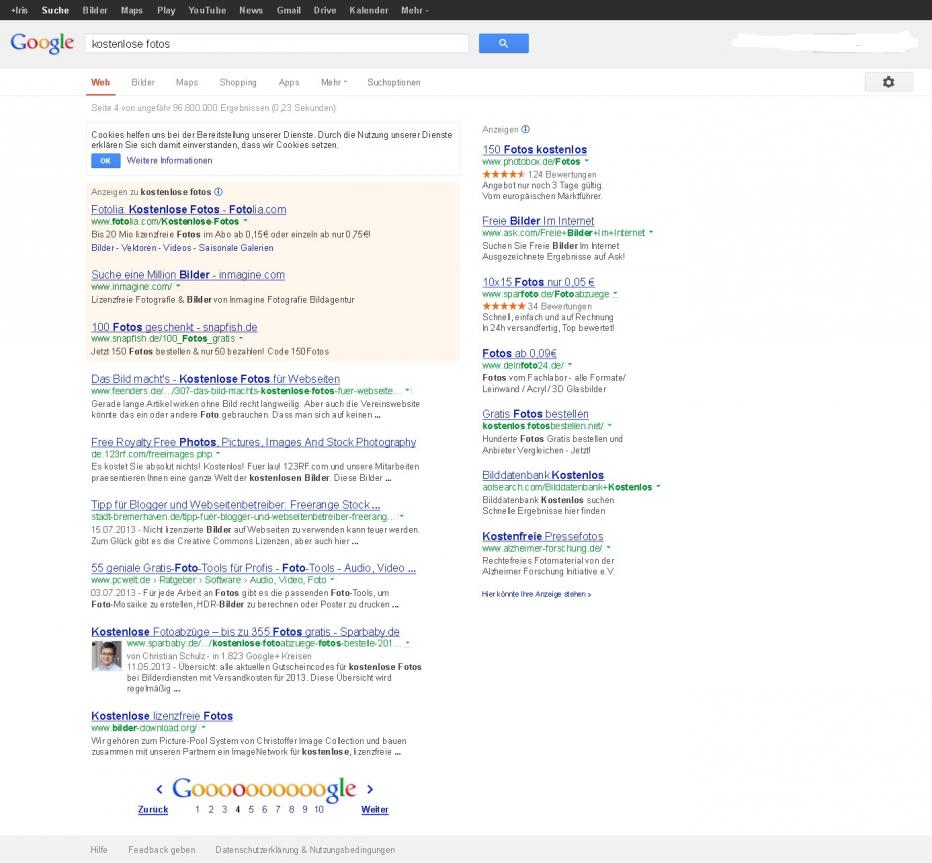Open 'Free Royalty Free Photos' result
Screen dimensions: 932x863
coord(254,442)
